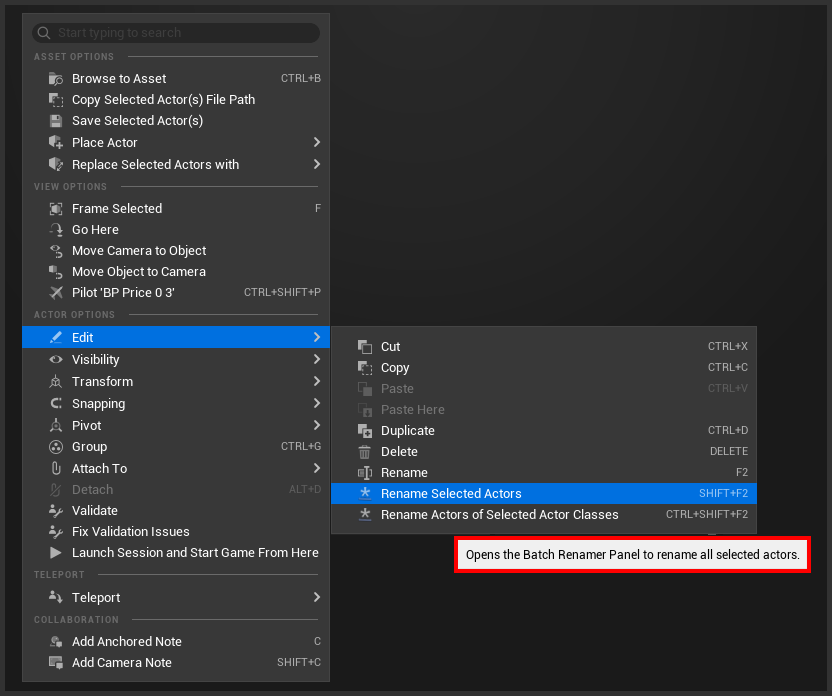The image size is (832, 696).
Task: Click the CTRL+B shortcut beside Browse to Asset
Action: tap(301, 79)
